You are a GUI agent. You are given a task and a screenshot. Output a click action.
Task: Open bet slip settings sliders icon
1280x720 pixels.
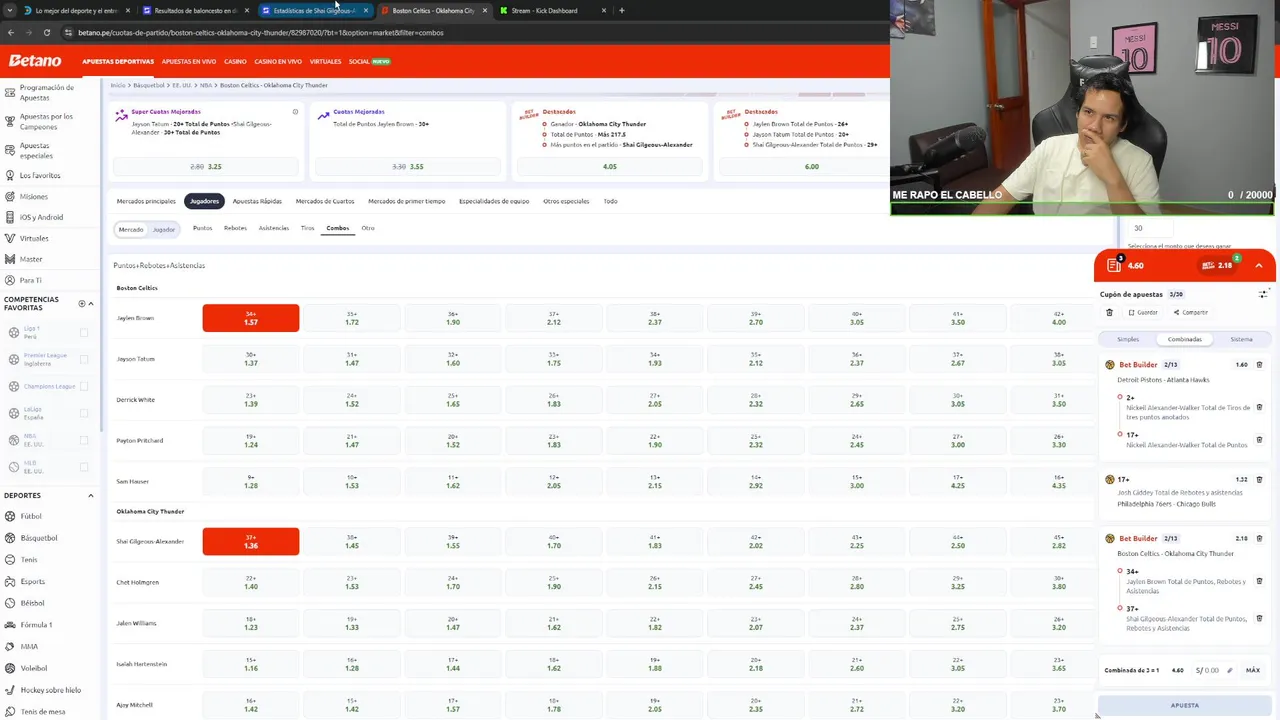[1263, 294]
